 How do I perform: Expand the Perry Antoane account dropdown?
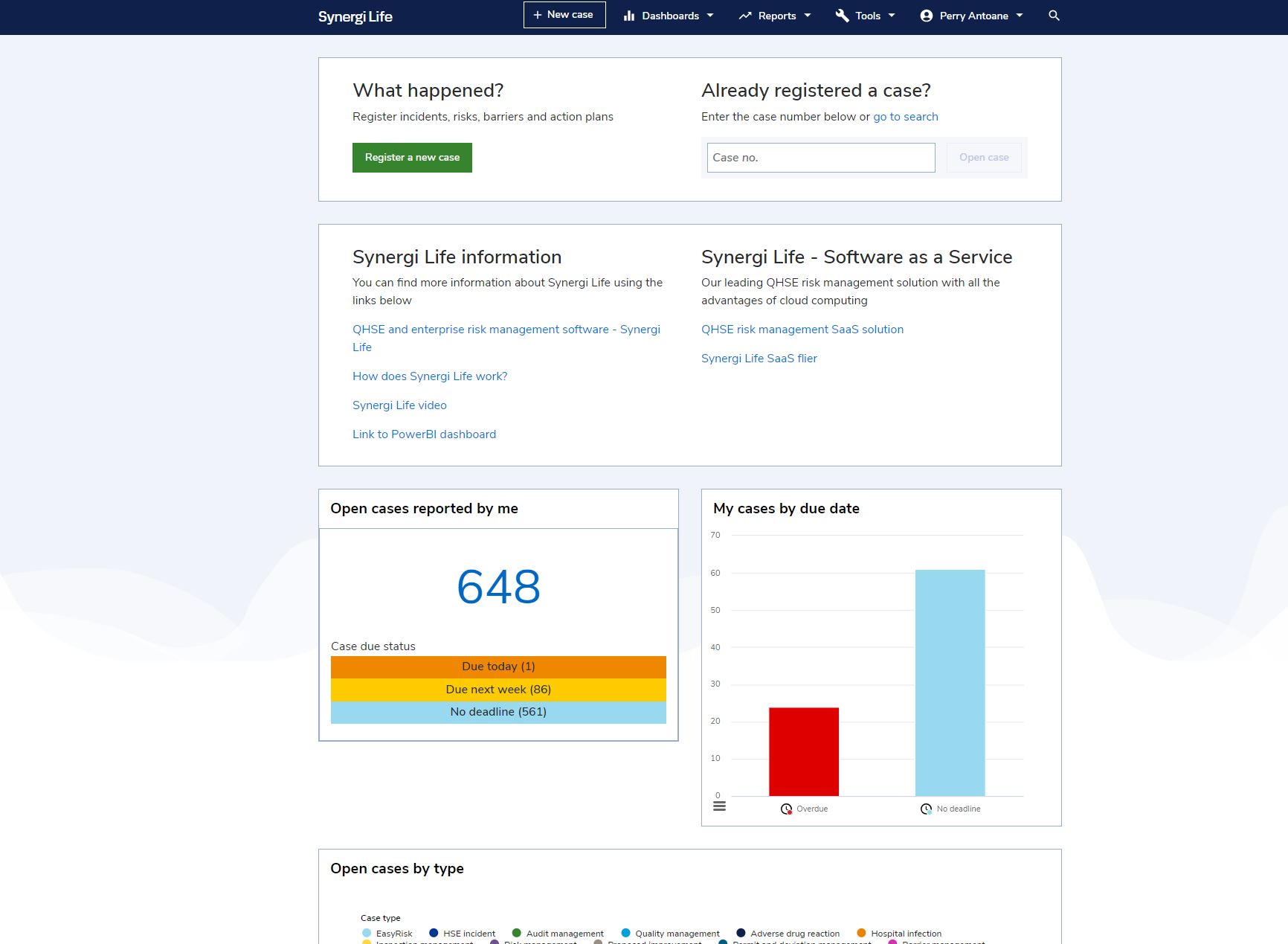[x=1021, y=15]
